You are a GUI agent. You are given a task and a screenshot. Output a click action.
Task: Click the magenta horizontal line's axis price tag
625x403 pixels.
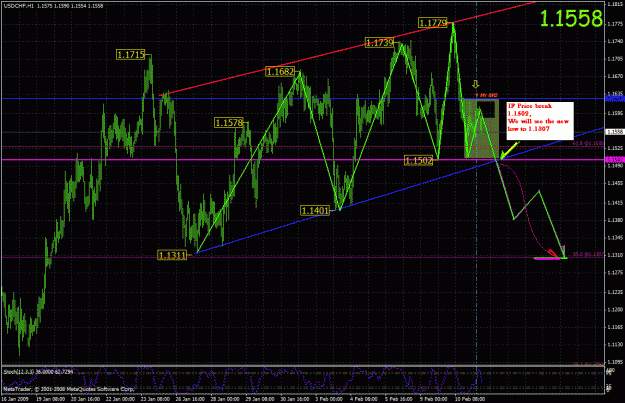(615, 159)
